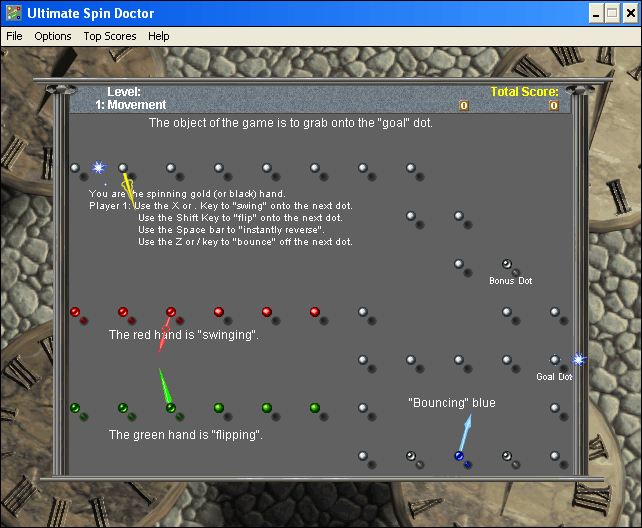This screenshot has height=528, width=642.
Task: Open the Options menu
Action: tap(53, 36)
